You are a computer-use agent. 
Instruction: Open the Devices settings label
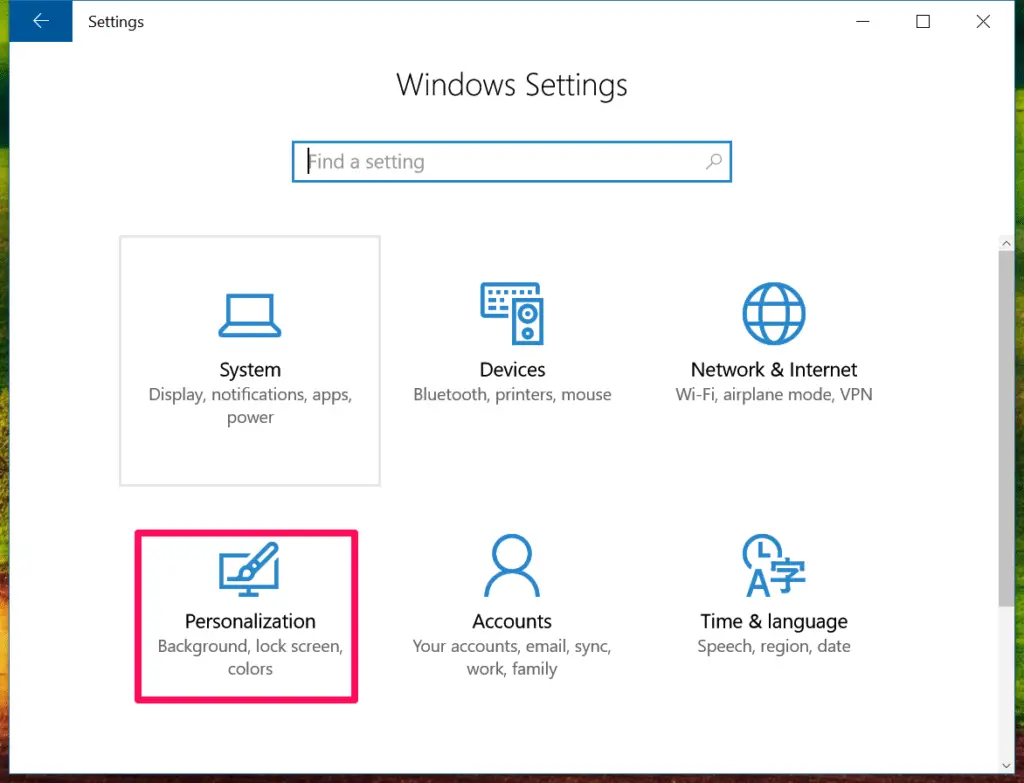point(512,370)
